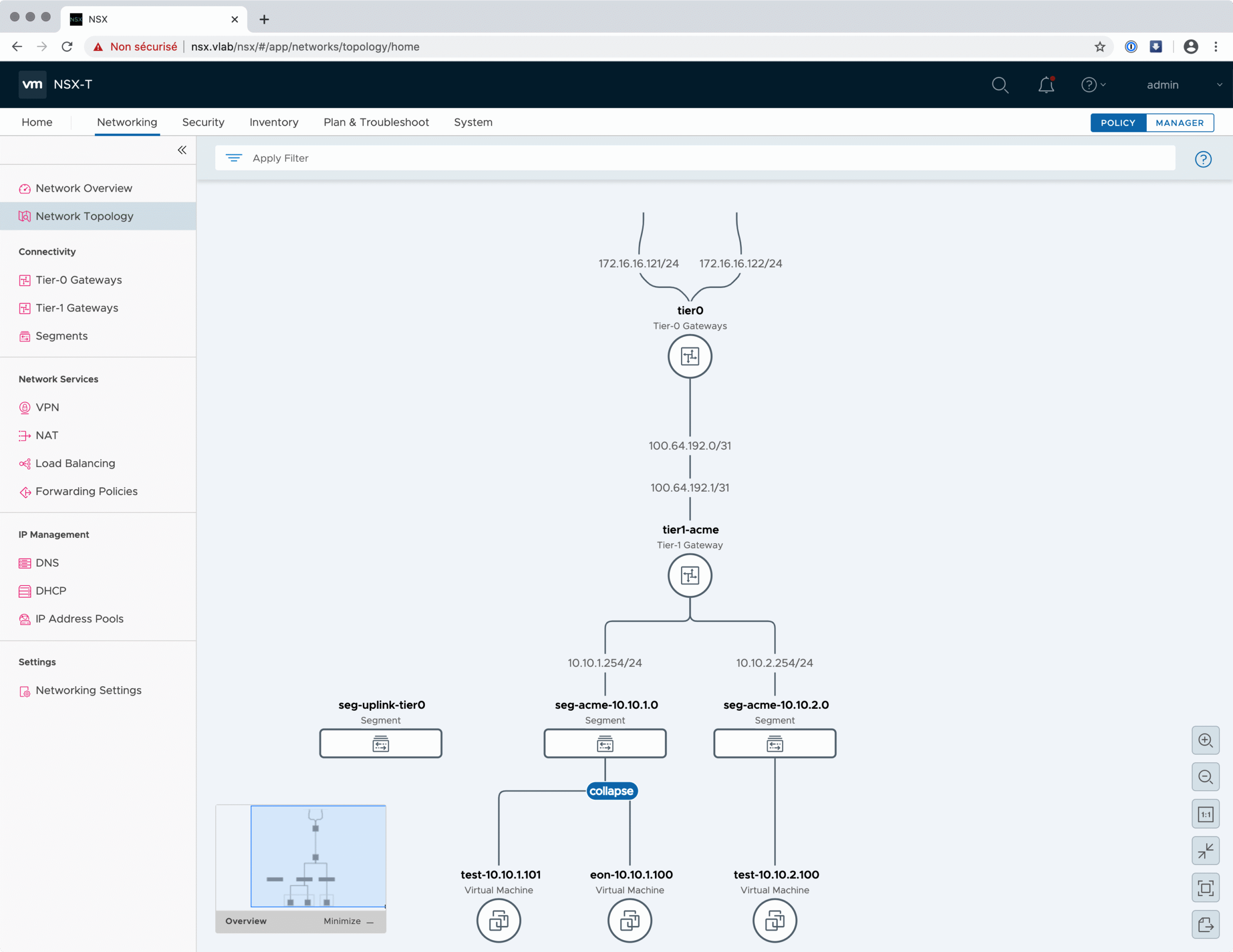1233x952 pixels.
Task: Click the fit-to-screen topology icon
Action: 1205,888
